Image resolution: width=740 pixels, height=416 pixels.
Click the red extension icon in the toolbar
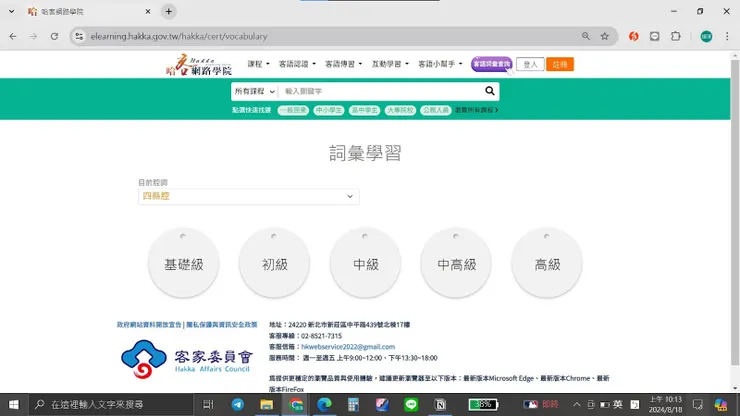tap(633, 36)
